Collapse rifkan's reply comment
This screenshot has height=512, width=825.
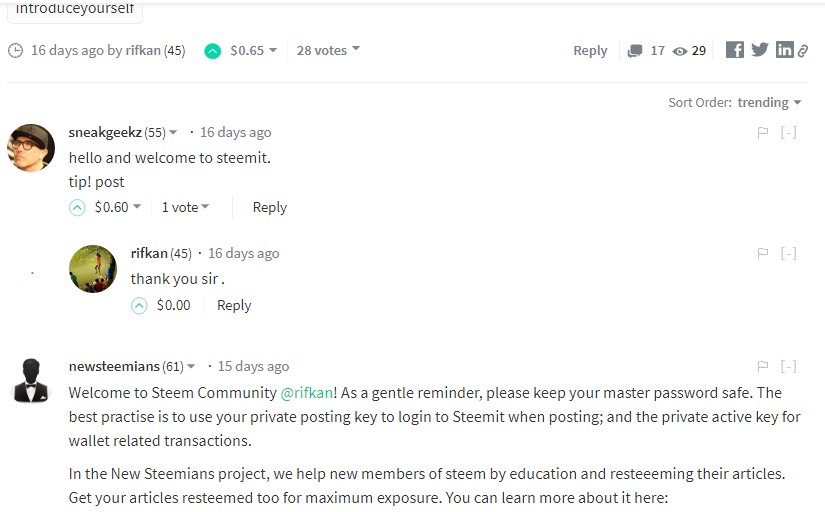click(x=788, y=253)
